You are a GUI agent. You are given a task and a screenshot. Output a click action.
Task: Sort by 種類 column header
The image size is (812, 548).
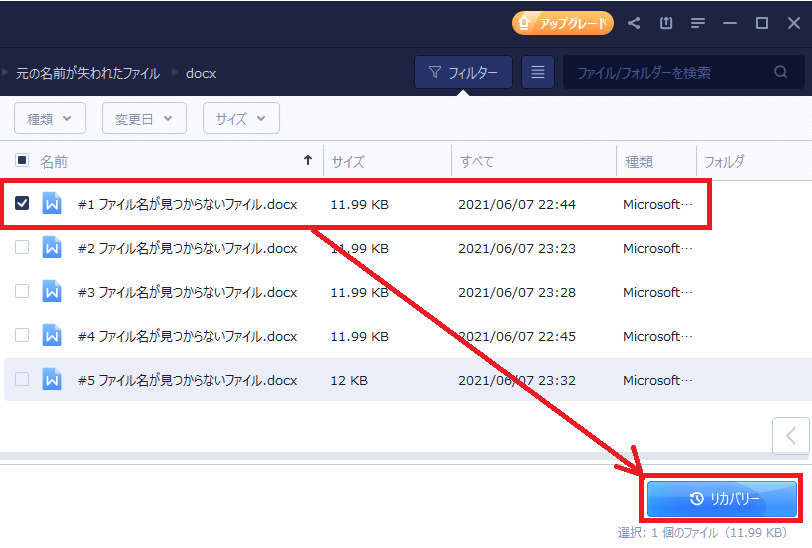(x=639, y=162)
